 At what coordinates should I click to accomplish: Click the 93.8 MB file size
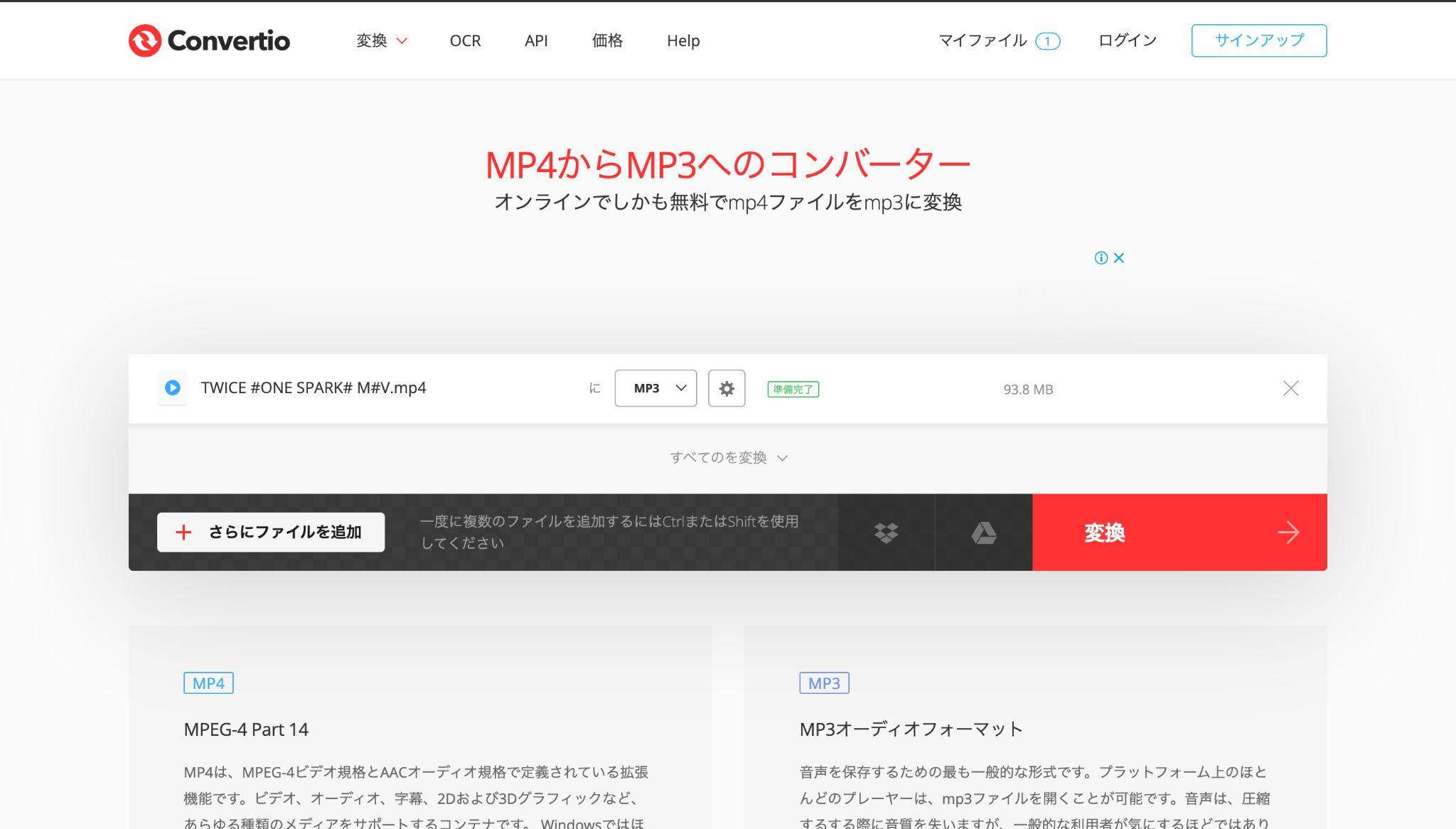pos(1028,390)
